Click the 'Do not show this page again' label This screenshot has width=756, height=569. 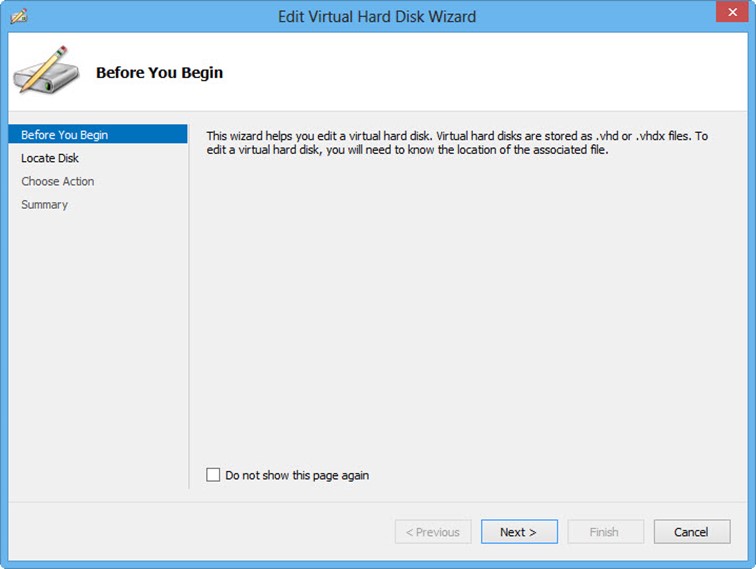(x=297, y=475)
